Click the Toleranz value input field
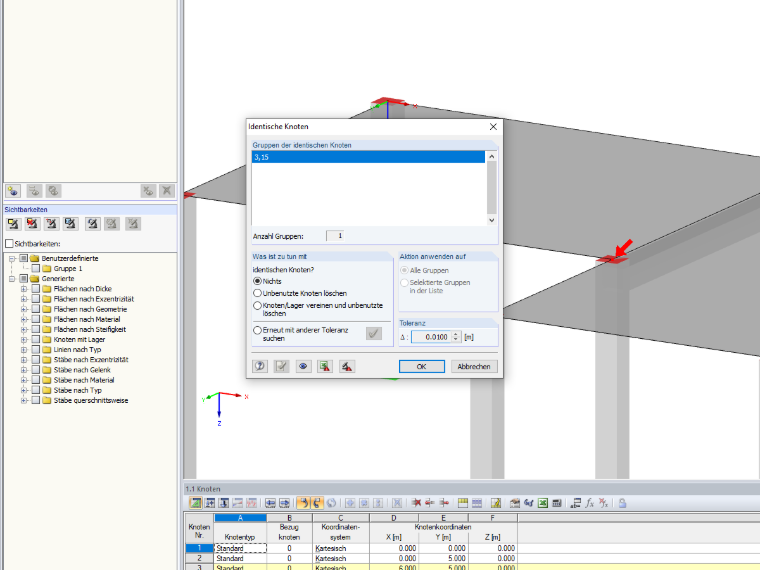The width and height of the screenshot is (760, 570). [431, 337]
